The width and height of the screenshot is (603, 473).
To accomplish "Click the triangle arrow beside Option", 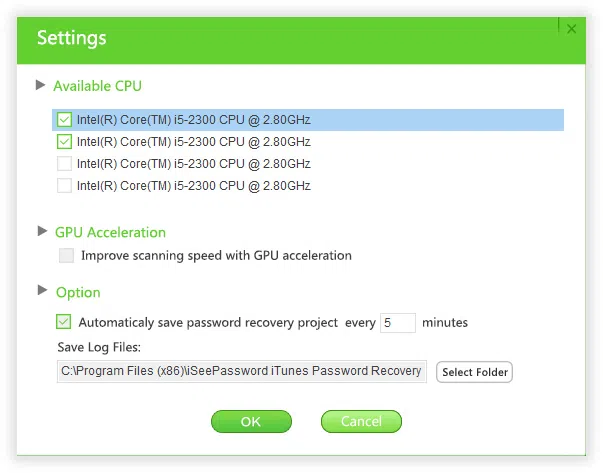I will tap(42, 291).
